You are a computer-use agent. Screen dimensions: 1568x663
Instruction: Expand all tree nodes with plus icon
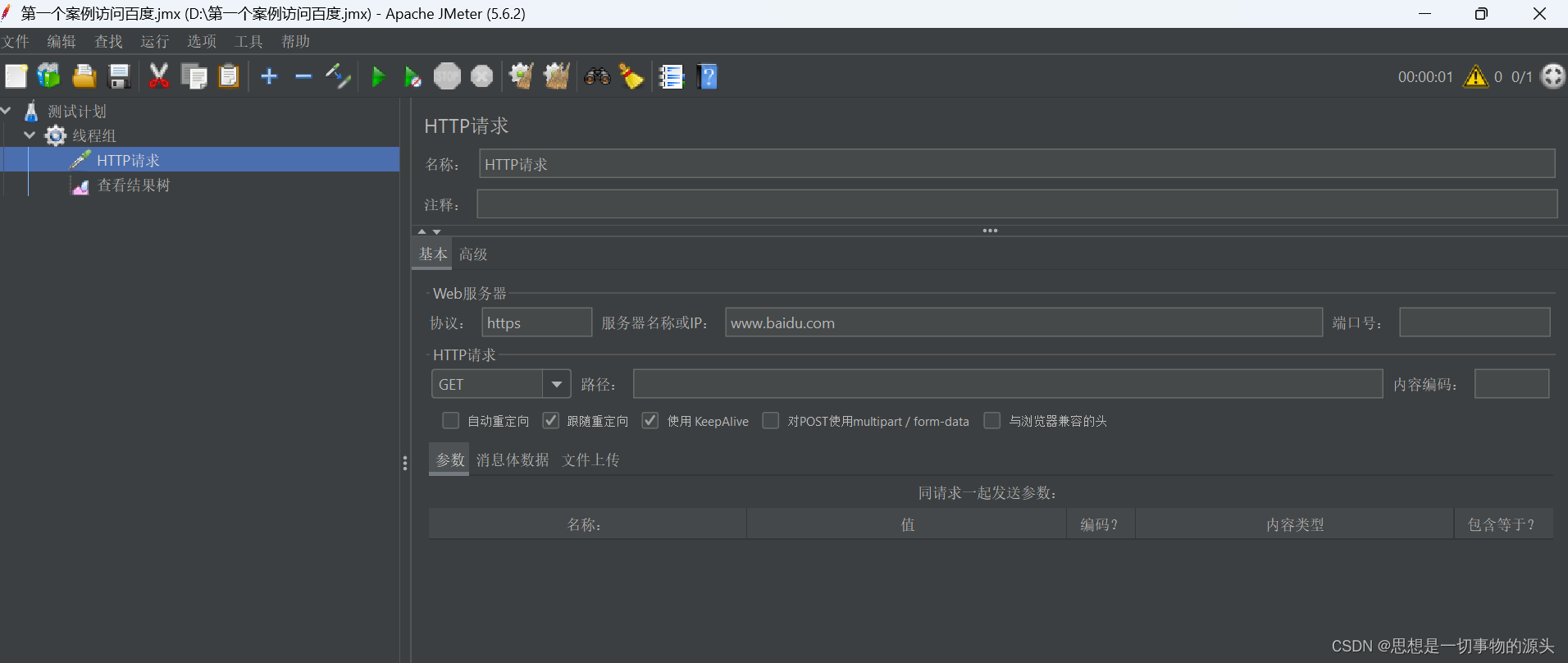pos(269,76)
